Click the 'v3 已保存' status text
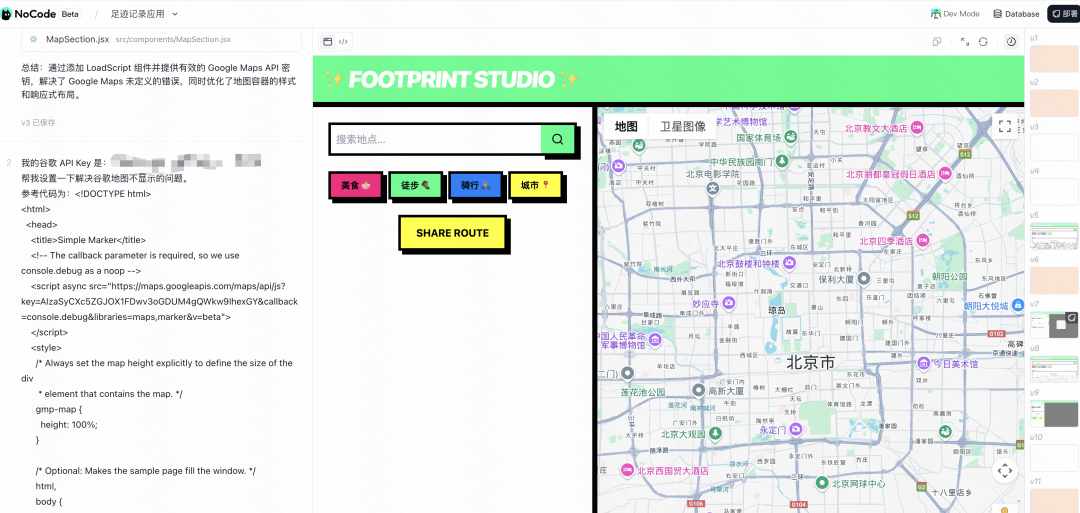The image size is (1080, 513). [x=38, y=123]
